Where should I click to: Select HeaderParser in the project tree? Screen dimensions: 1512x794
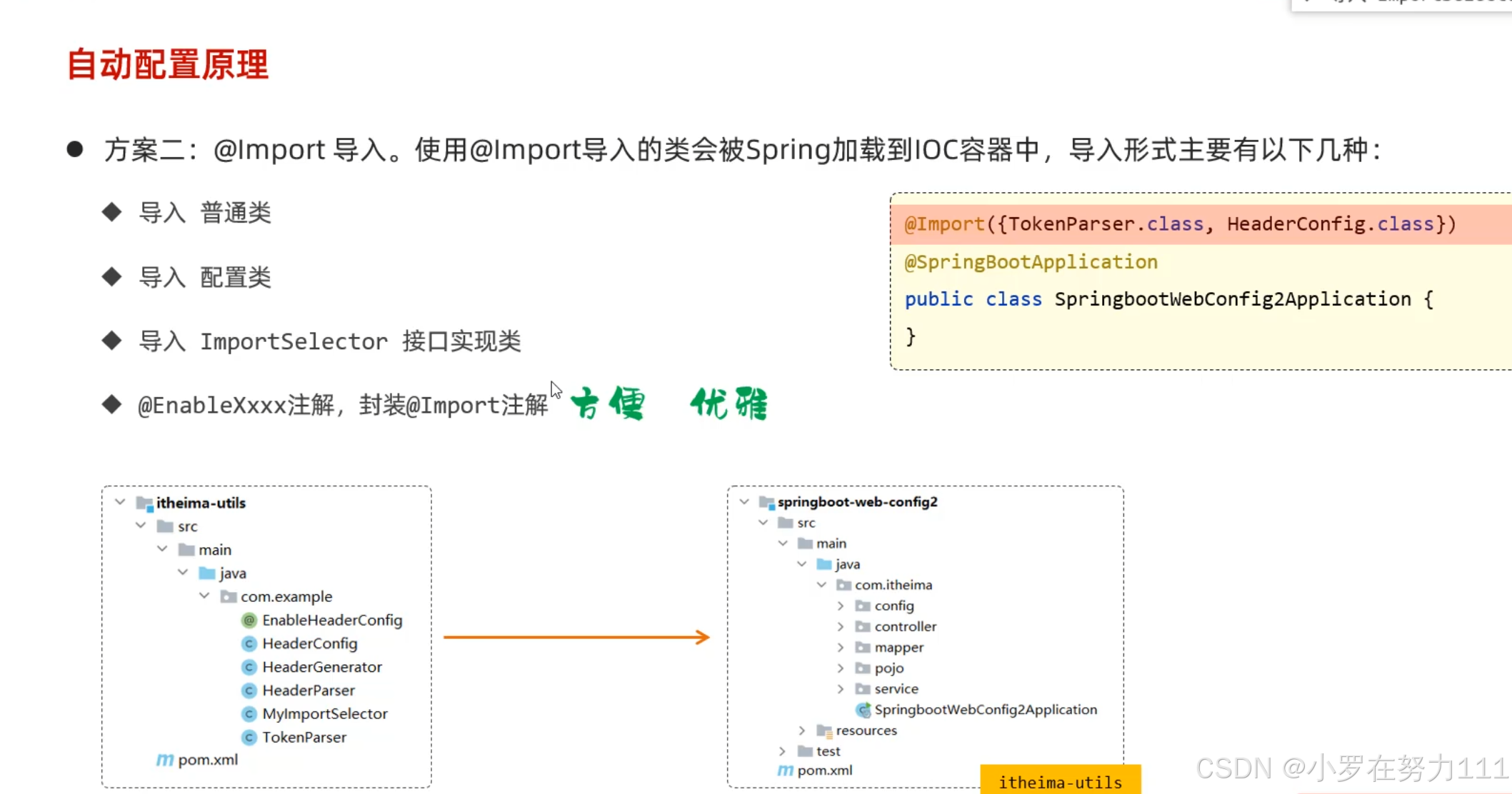point(308,690)
